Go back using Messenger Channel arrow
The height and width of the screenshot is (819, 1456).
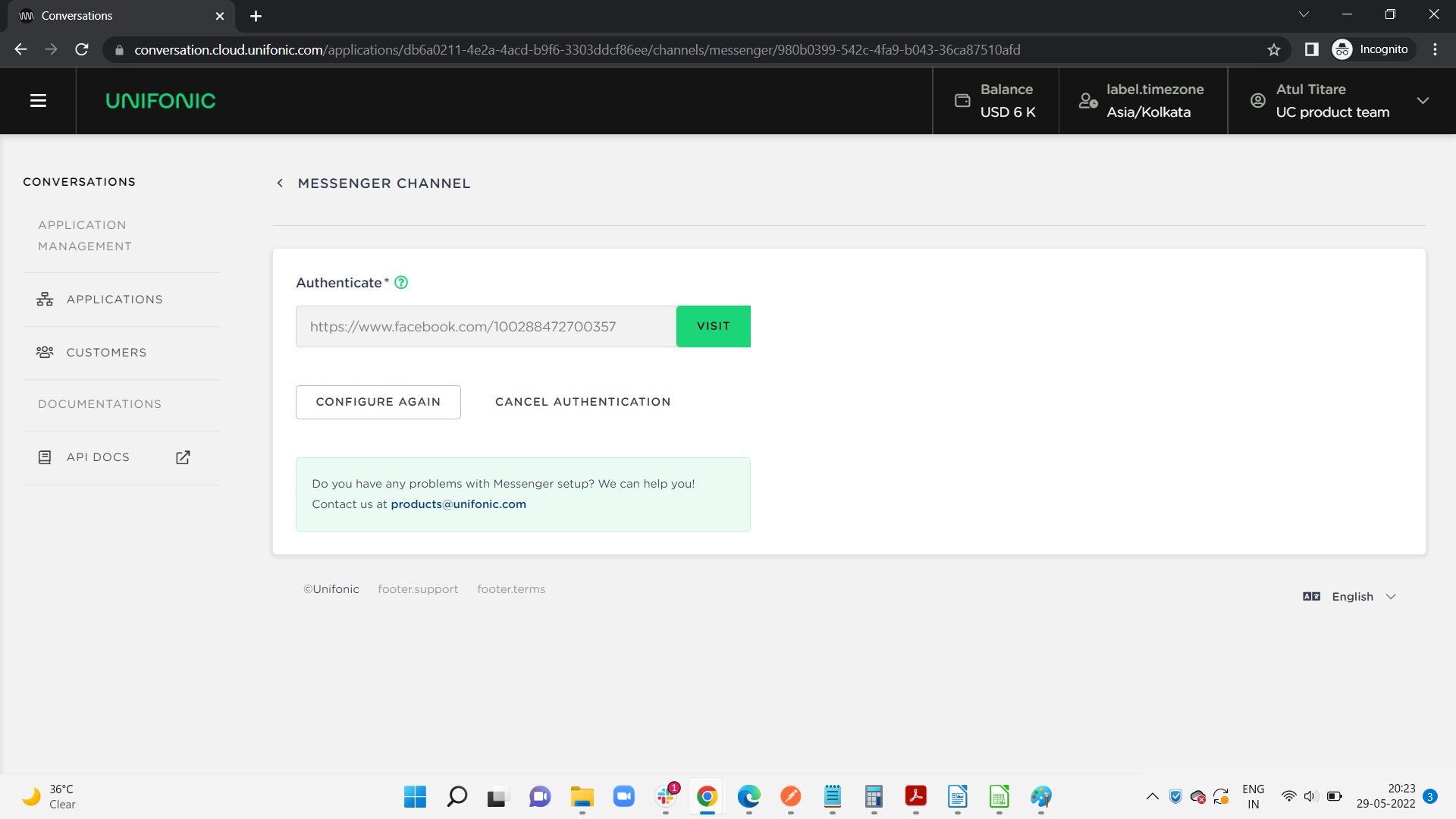280,184
